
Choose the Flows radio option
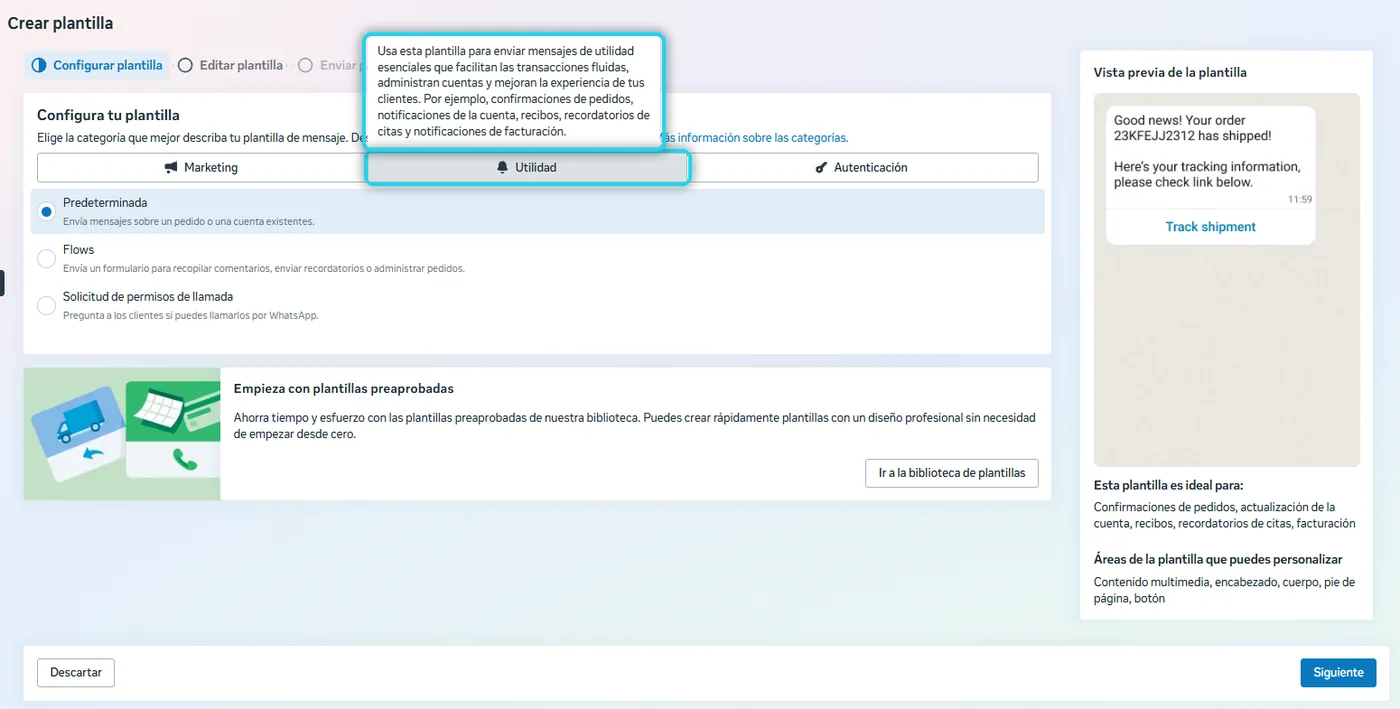(46, 258)
